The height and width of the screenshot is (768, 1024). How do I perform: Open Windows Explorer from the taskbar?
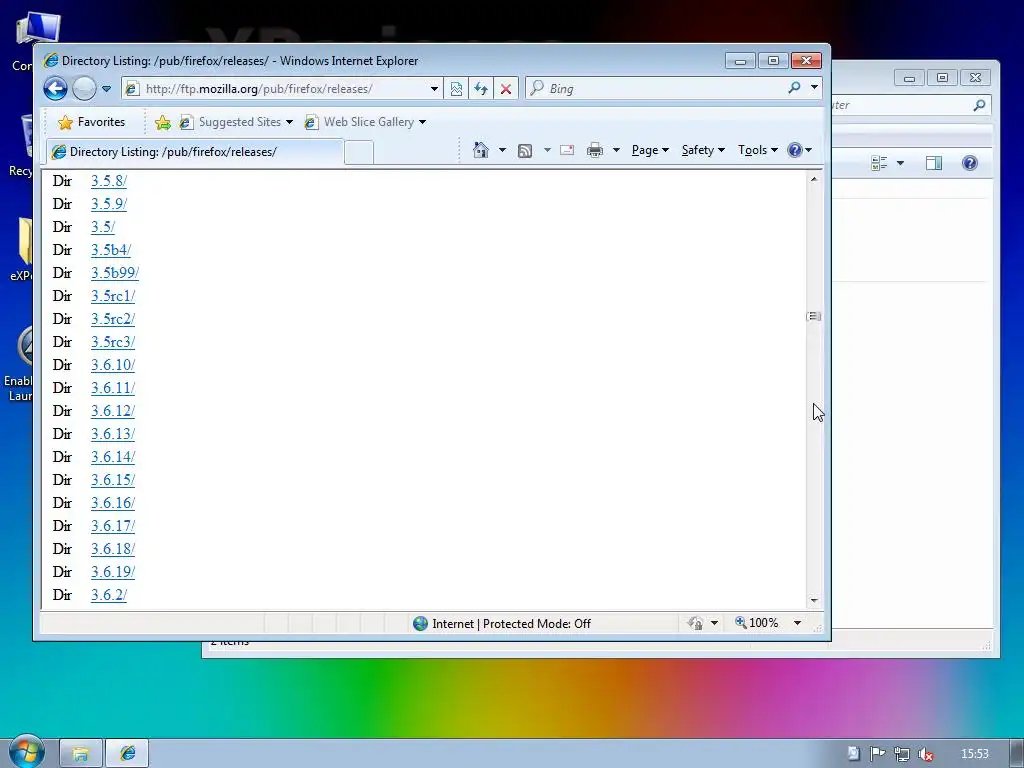(80, 754)
